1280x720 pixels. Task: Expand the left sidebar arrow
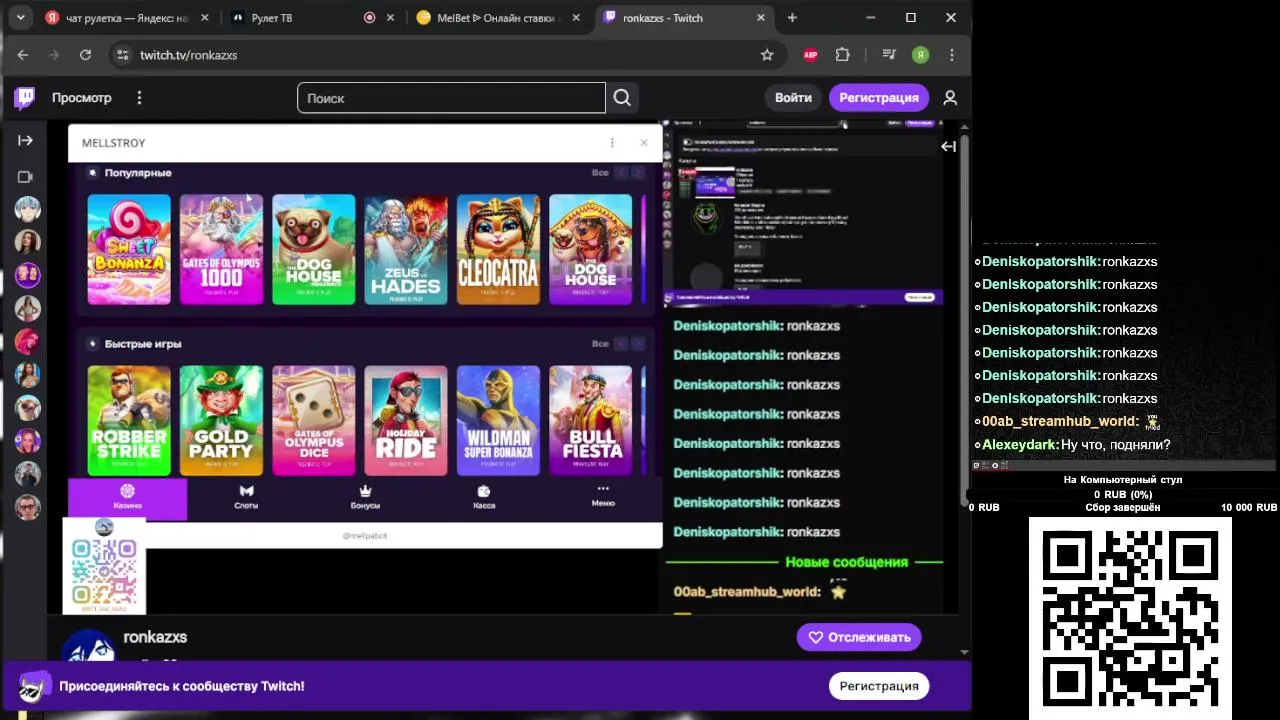[x=26, y=140]
